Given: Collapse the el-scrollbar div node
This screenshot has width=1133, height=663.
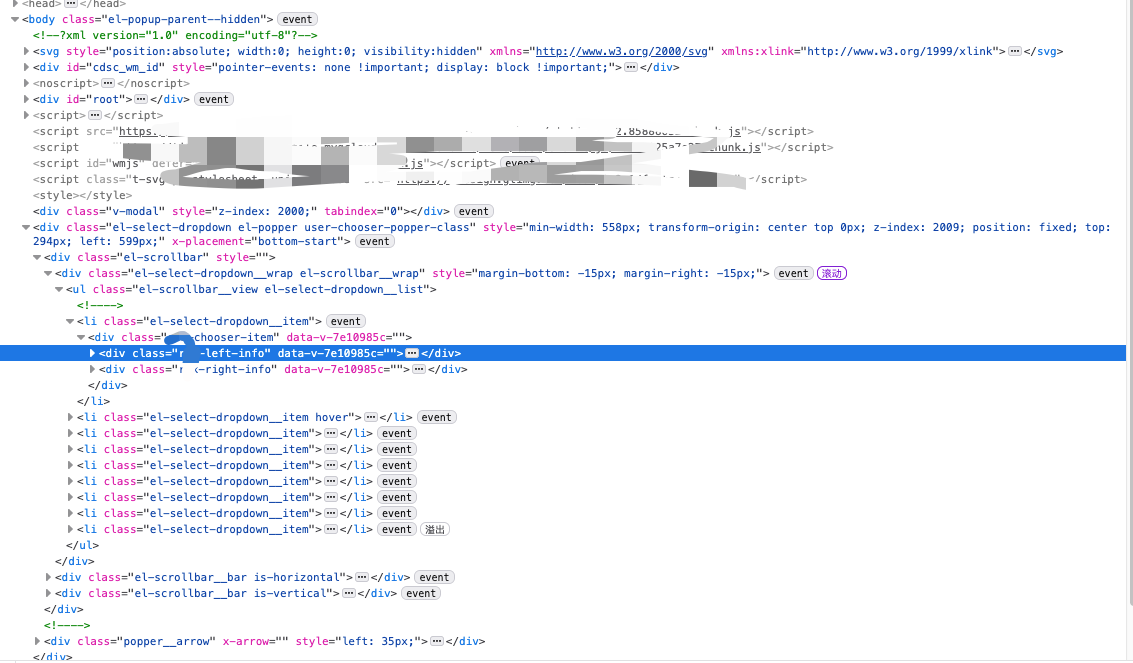Looking at the screenshot, I should (x=37, y=257).
